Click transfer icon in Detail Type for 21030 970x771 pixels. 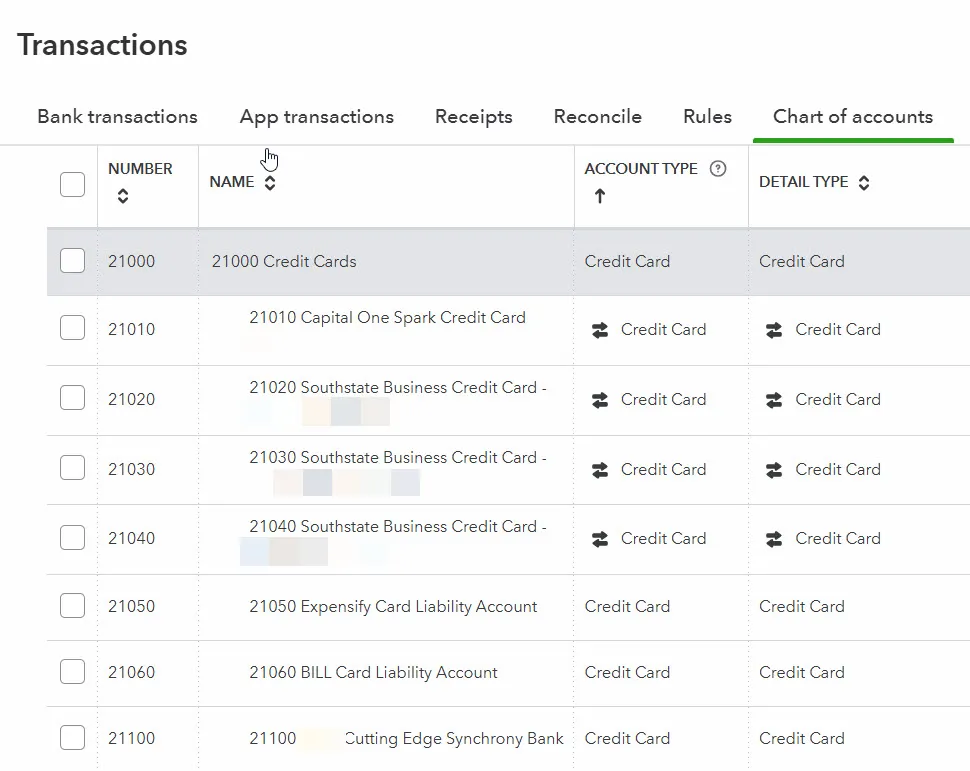(x=774, y=470)
